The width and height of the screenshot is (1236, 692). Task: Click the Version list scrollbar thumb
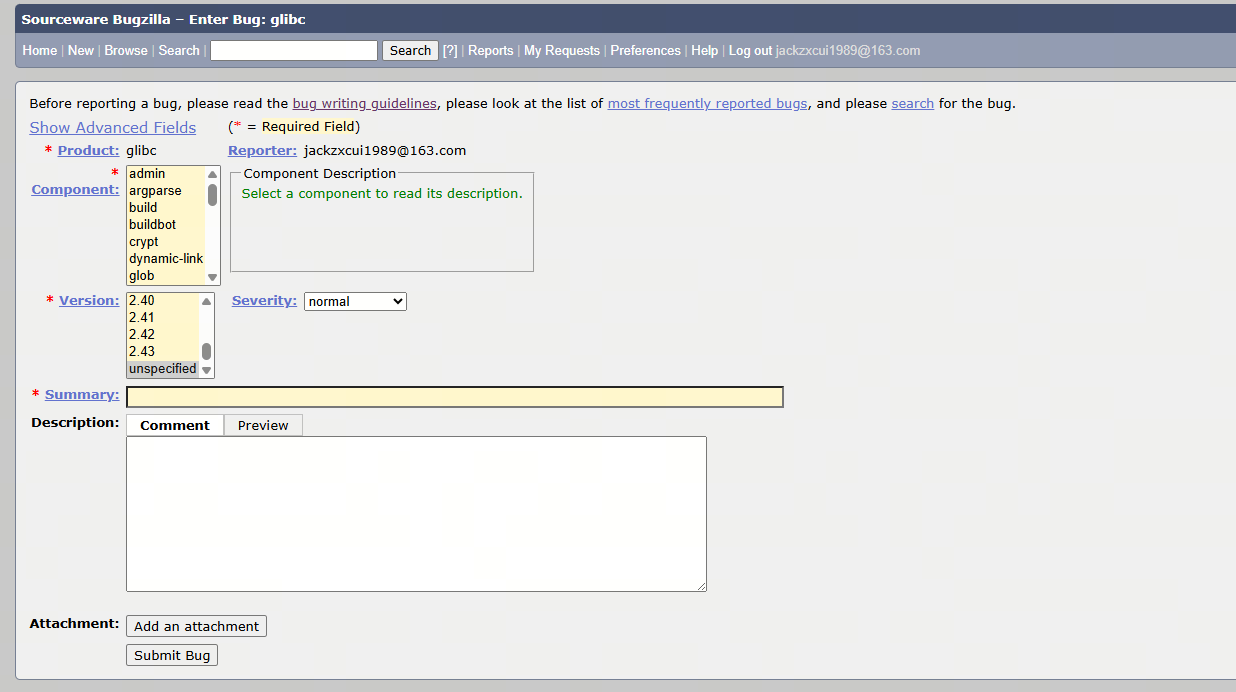click(206, 352)
